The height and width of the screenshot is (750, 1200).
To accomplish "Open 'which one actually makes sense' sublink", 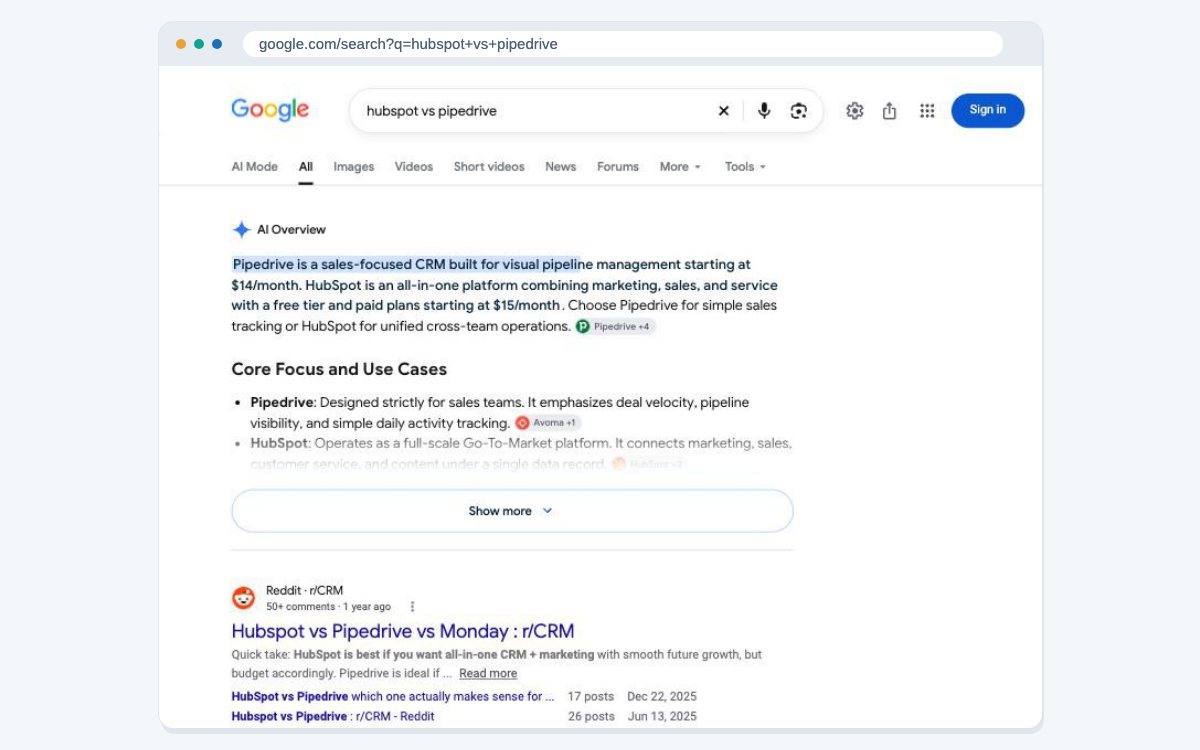I will pos(393,696).
